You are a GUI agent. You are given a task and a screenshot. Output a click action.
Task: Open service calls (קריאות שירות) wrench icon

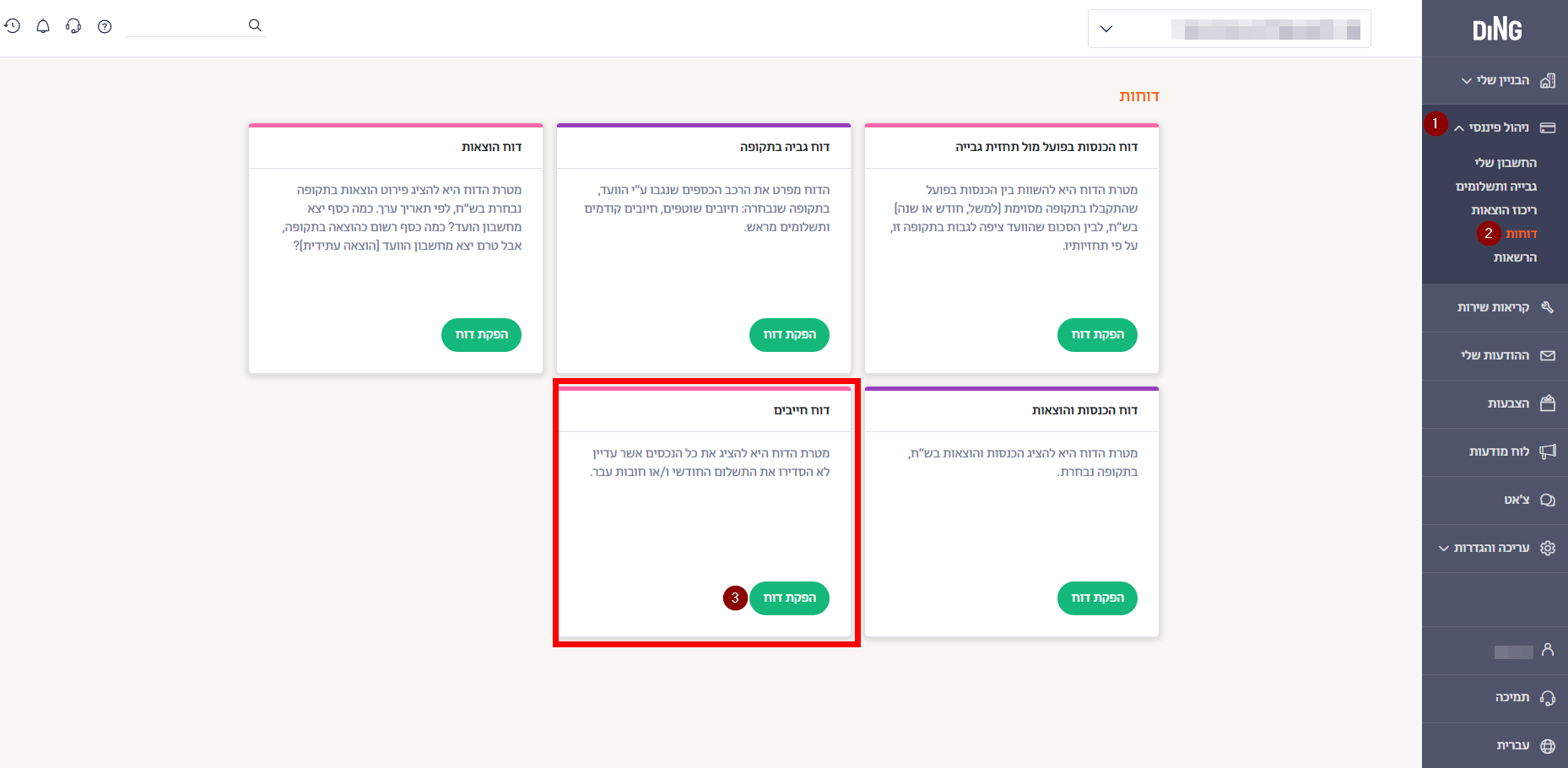pyautogui.click(x=1547, y=307)
